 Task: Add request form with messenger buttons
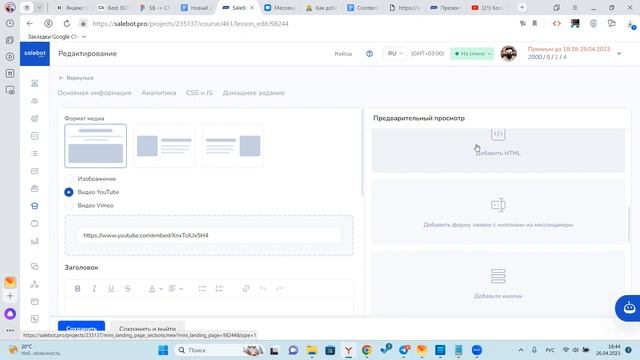(498, 211)
